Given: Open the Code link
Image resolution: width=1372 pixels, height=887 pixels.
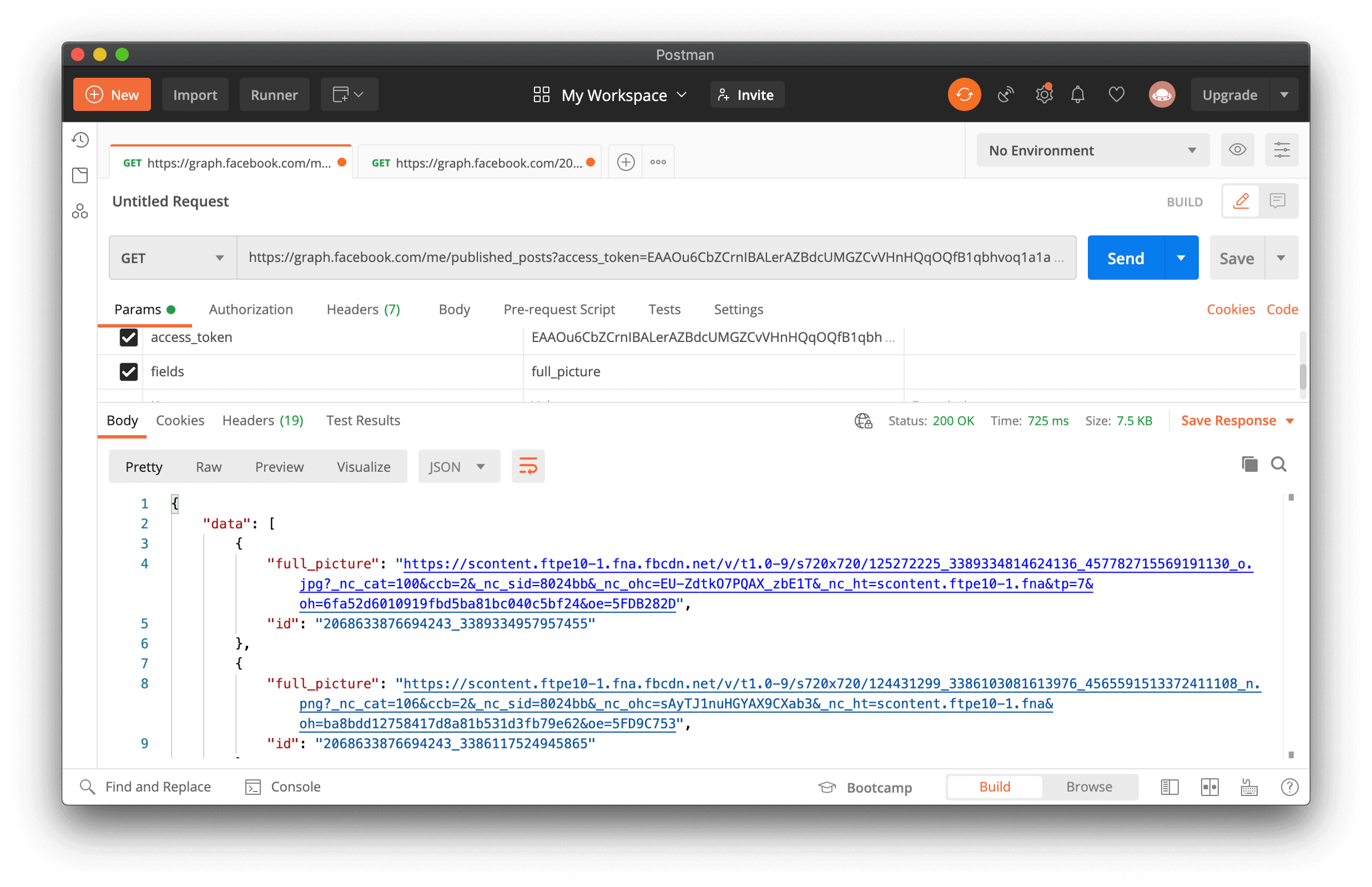Looking at the screenshot, I should click(1282, 309).
